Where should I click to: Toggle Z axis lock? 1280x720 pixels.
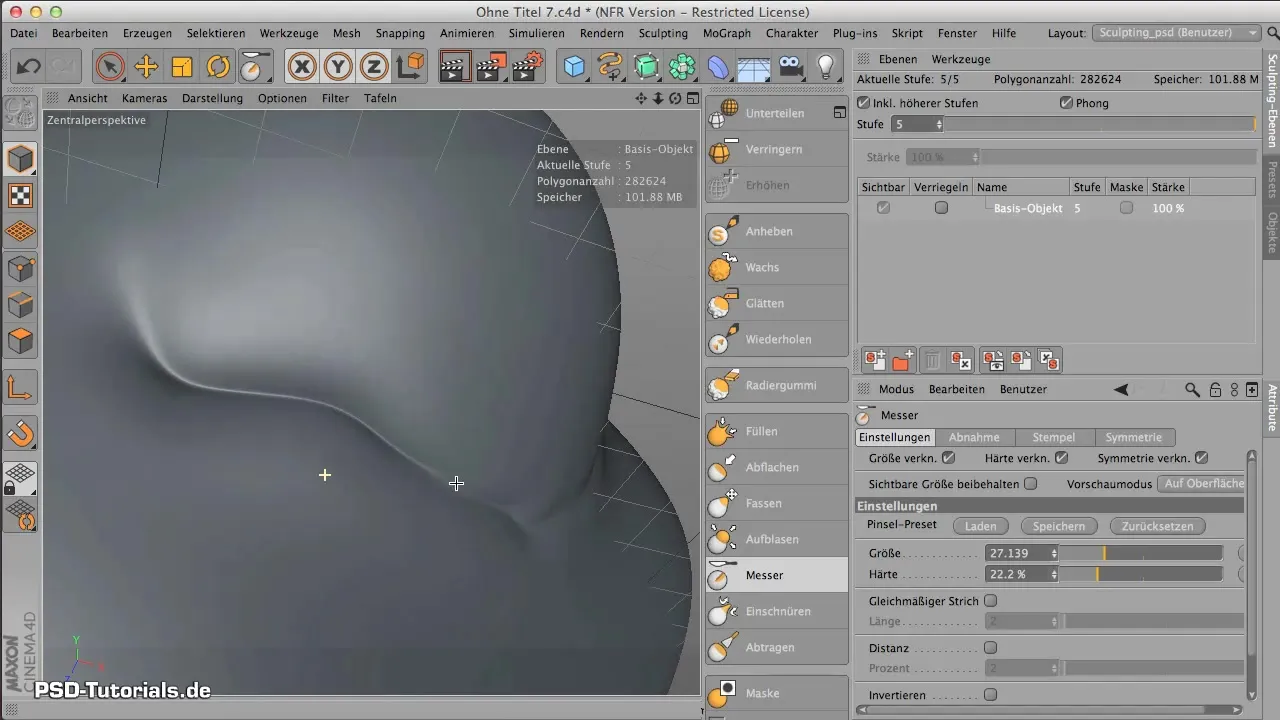374,68
